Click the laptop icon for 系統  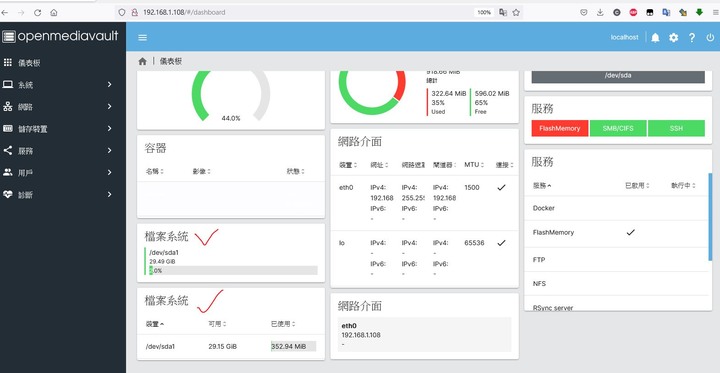(8, 85)
